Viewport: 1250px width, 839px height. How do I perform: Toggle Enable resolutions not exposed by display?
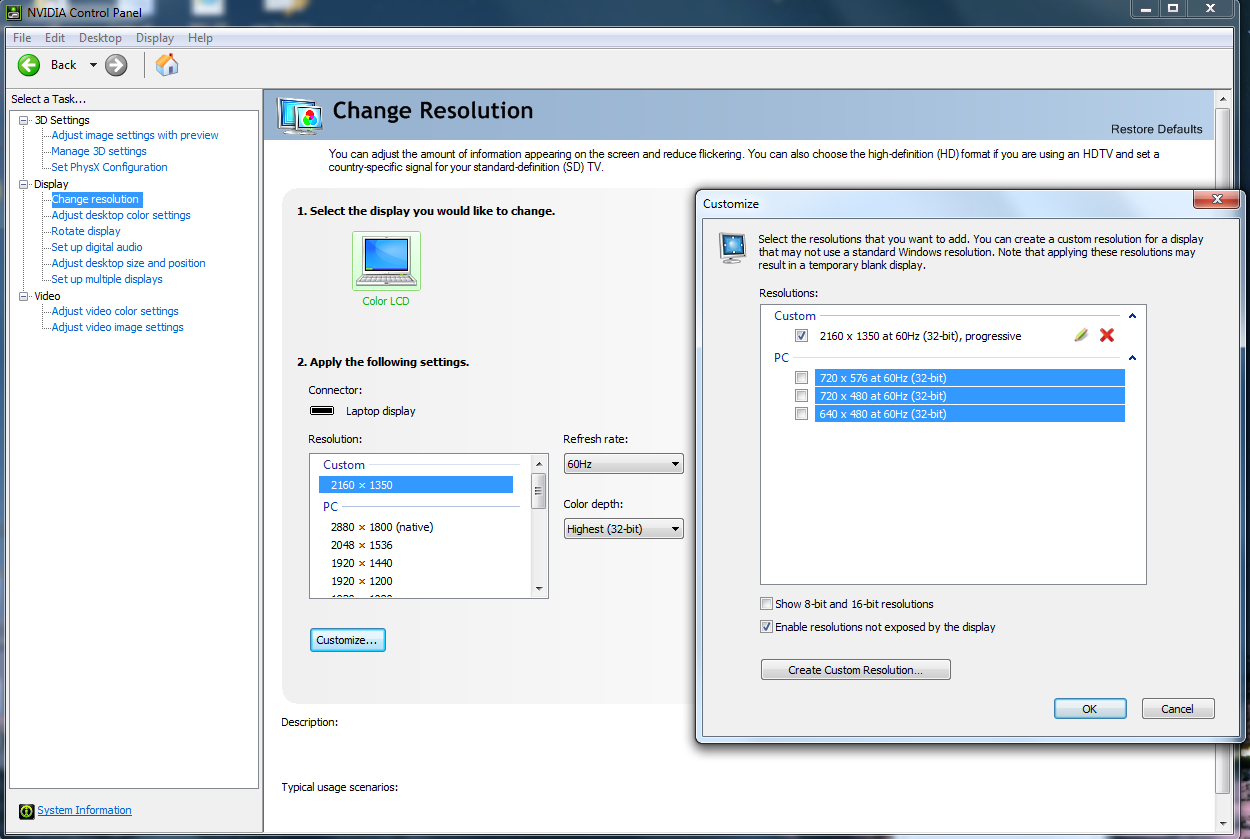pos(767,627)
